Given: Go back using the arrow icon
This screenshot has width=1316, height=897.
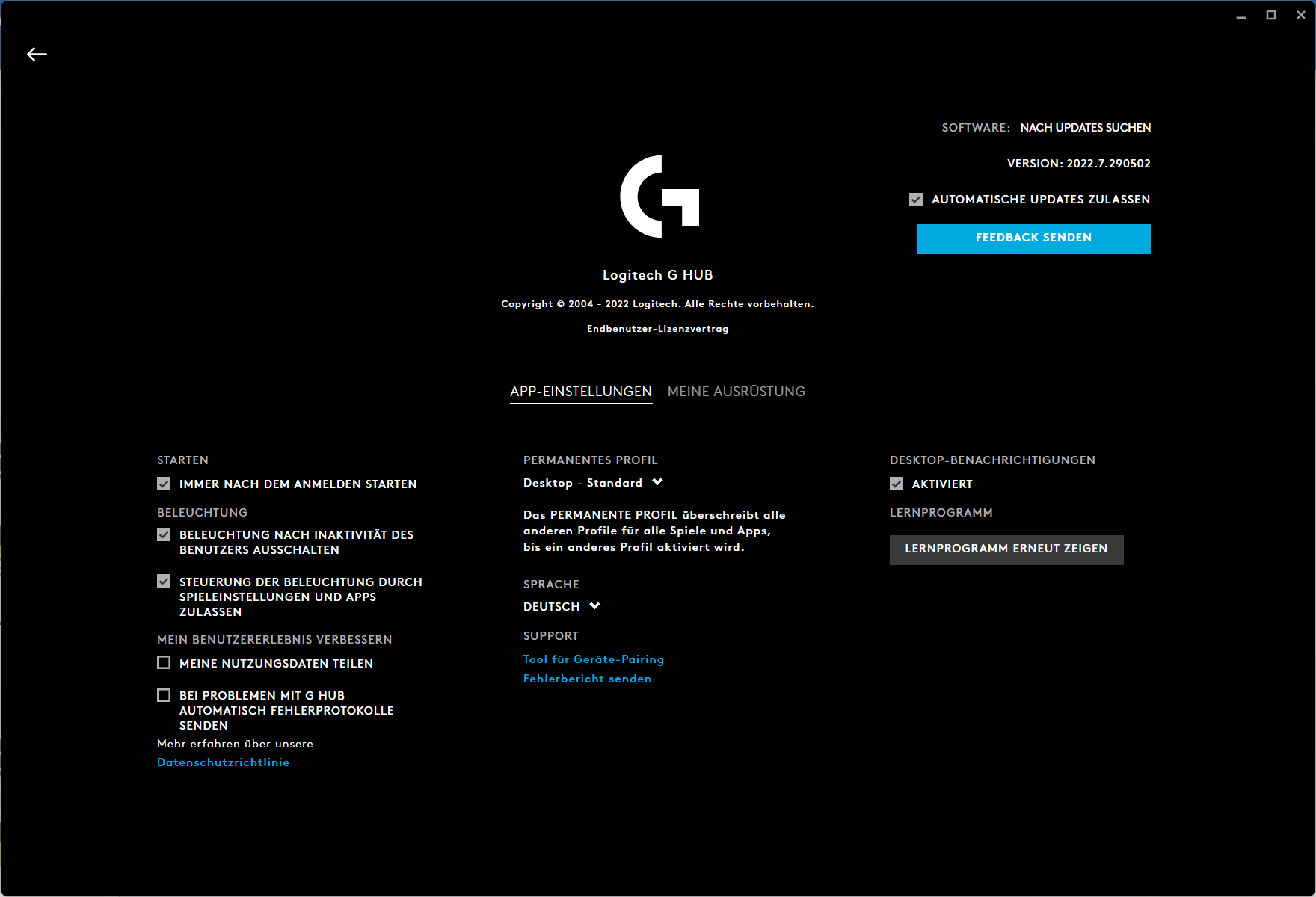Looking at the screenshot, I should point(37,54).
